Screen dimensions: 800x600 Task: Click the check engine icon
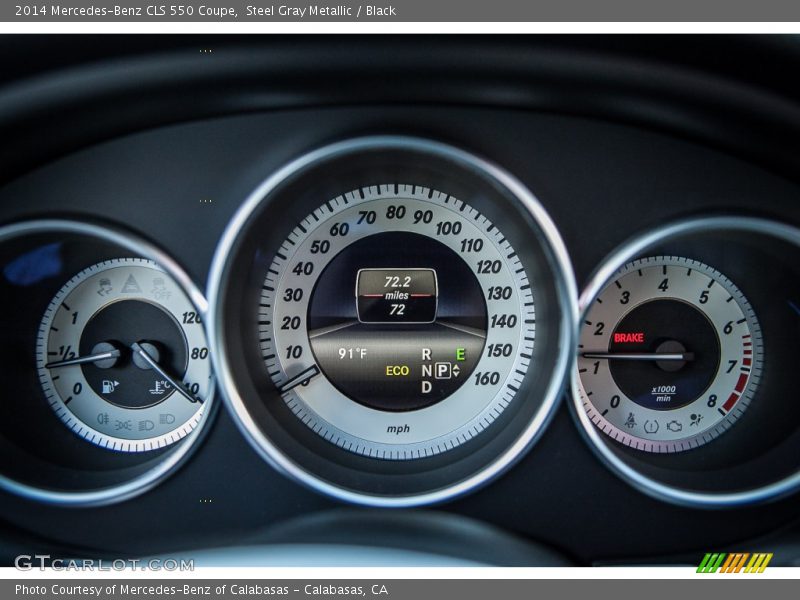674,425
